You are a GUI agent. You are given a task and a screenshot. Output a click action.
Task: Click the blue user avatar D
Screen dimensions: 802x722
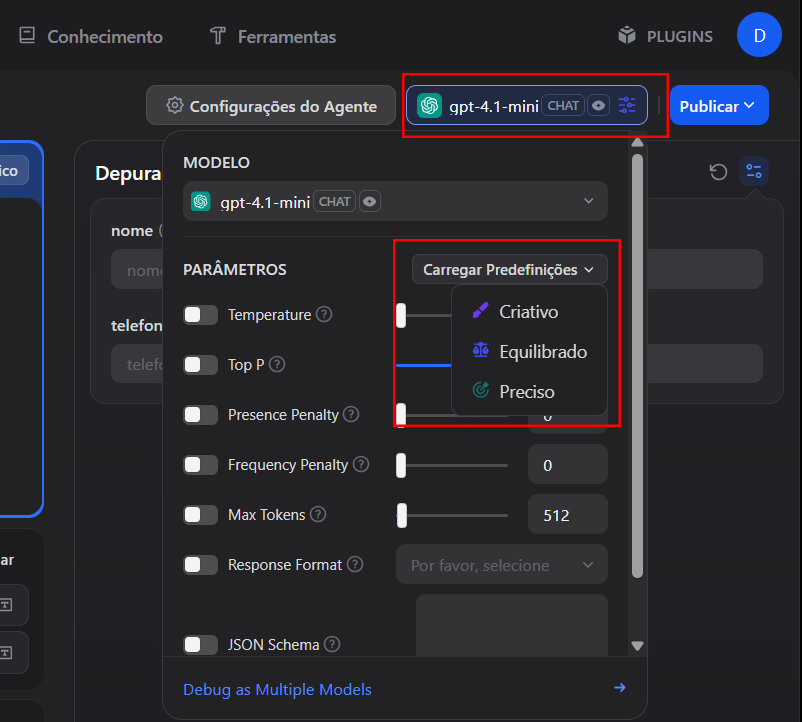click(x=759, y=35)
